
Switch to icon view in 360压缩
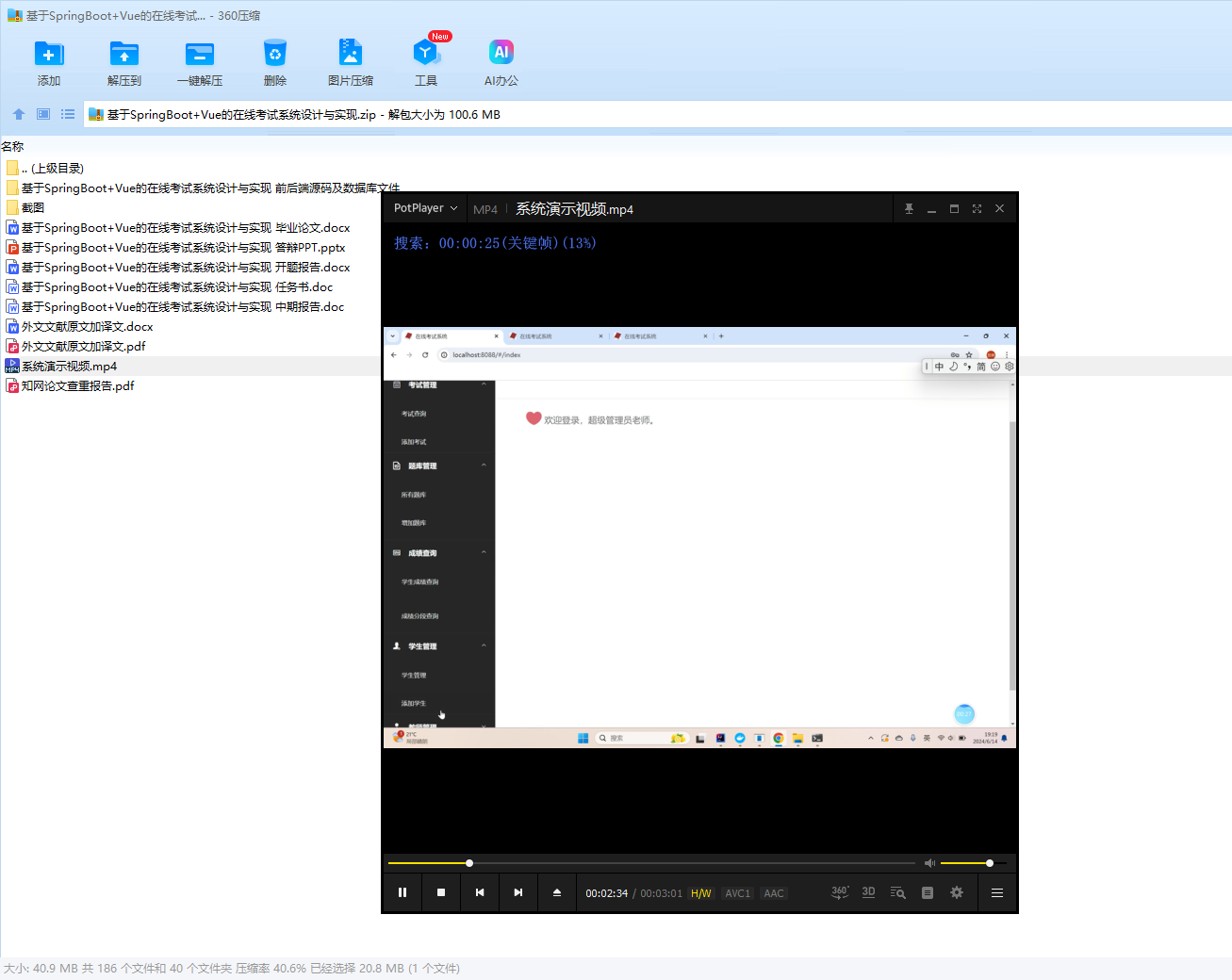(x=43, y=114)
